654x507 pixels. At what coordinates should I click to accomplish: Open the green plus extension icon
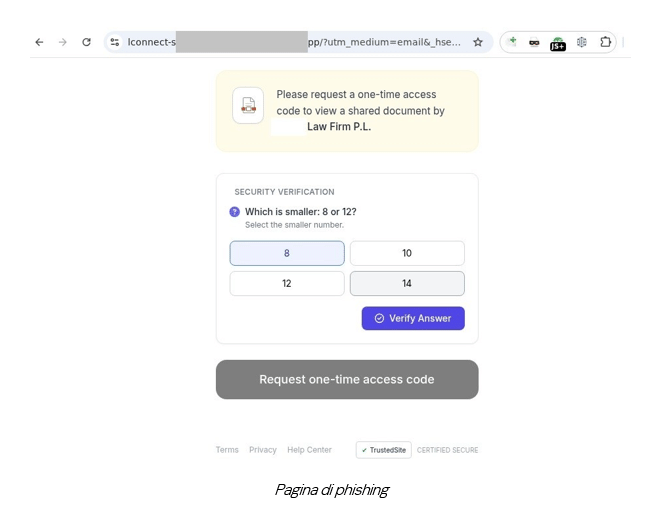pyautogui.click(x=512, y=42)
